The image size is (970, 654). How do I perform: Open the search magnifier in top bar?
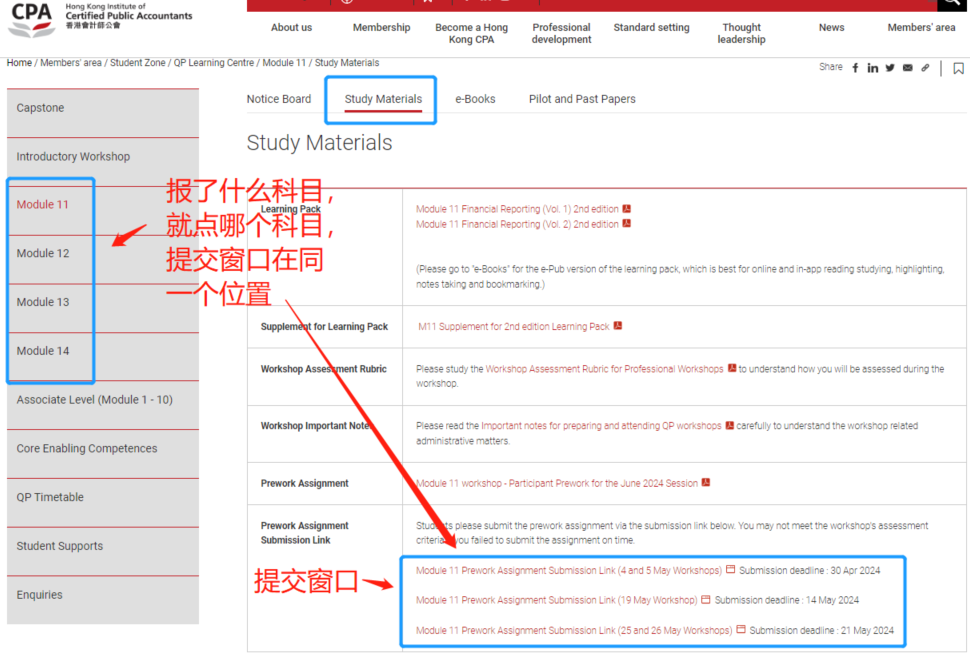click(953, 4)
